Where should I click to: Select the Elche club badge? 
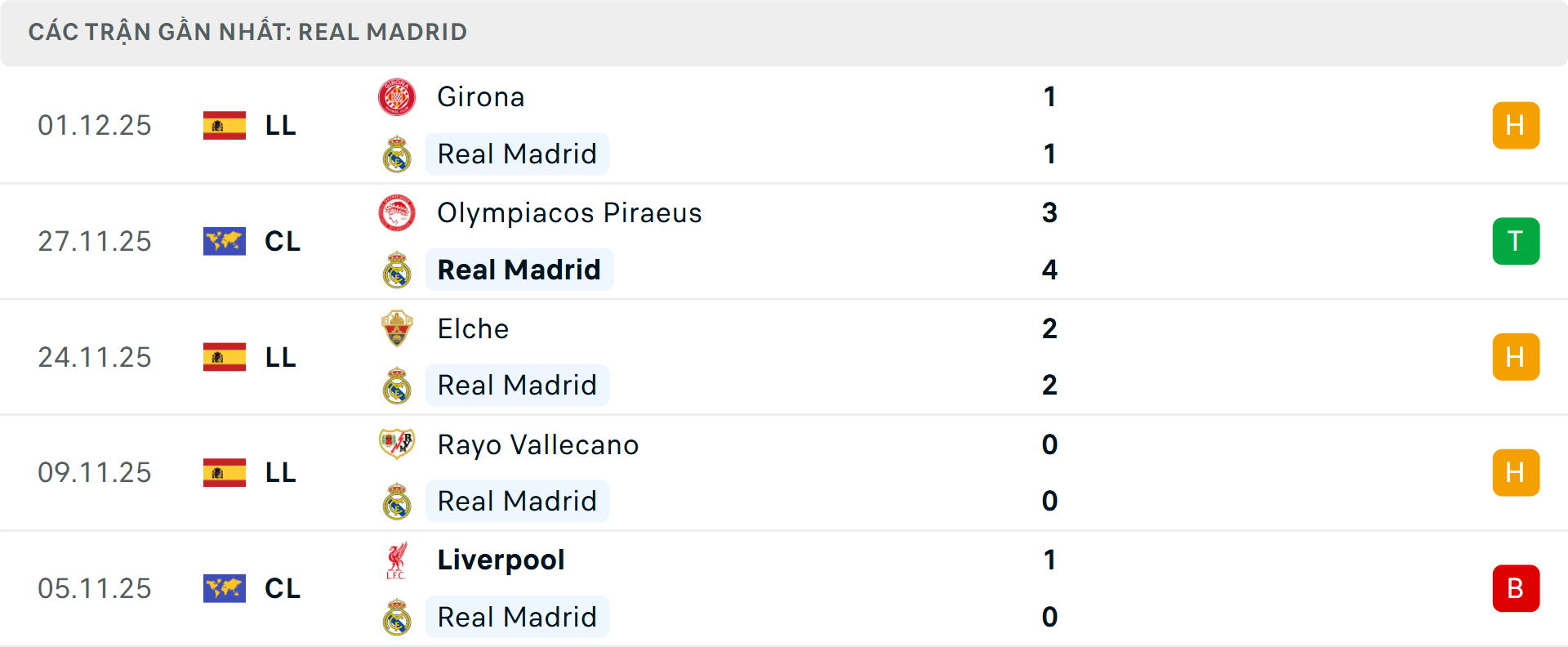[397, 328]
